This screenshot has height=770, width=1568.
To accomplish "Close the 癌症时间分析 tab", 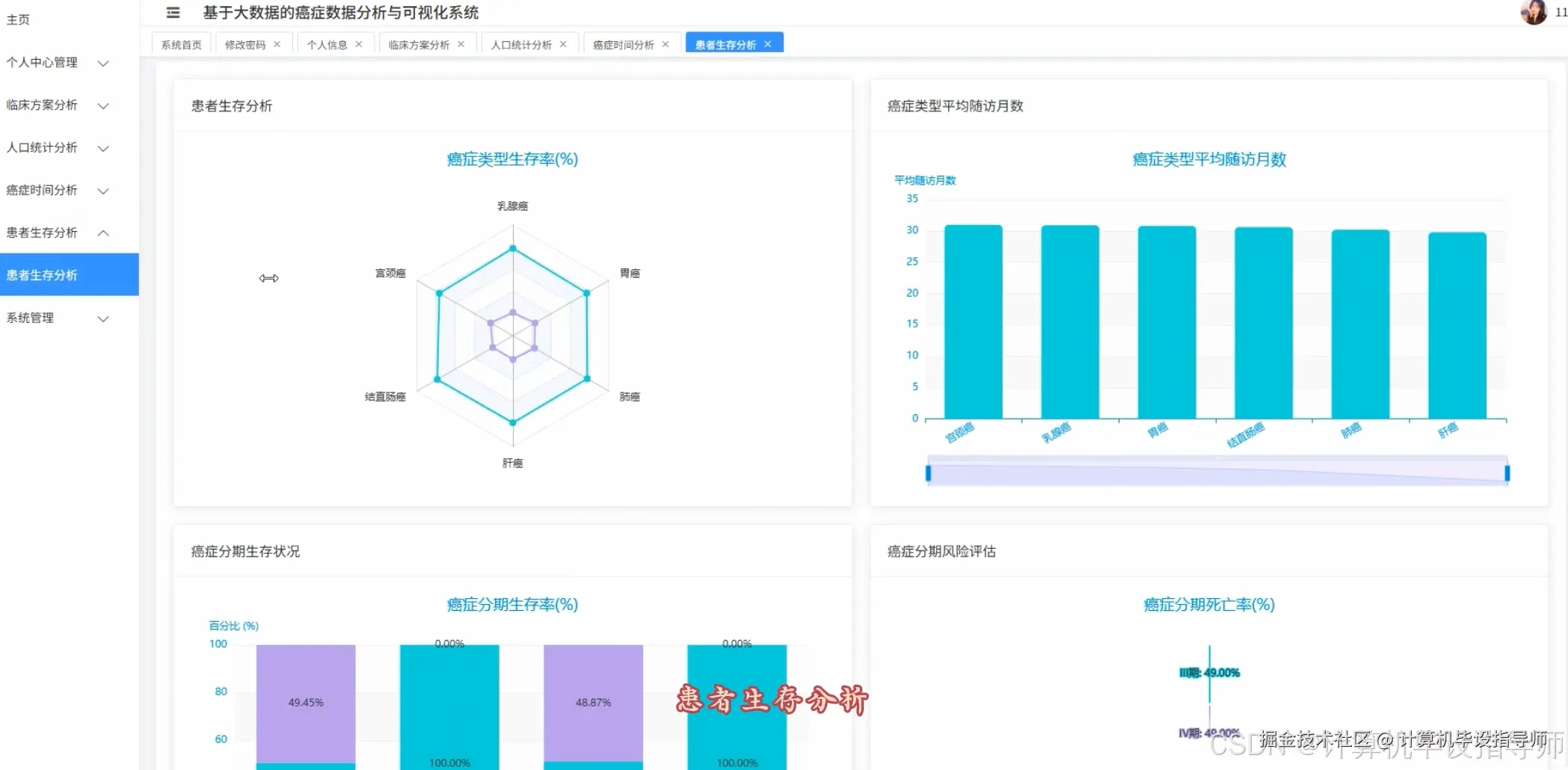I will pyautogui.click(x=666, y=43).
